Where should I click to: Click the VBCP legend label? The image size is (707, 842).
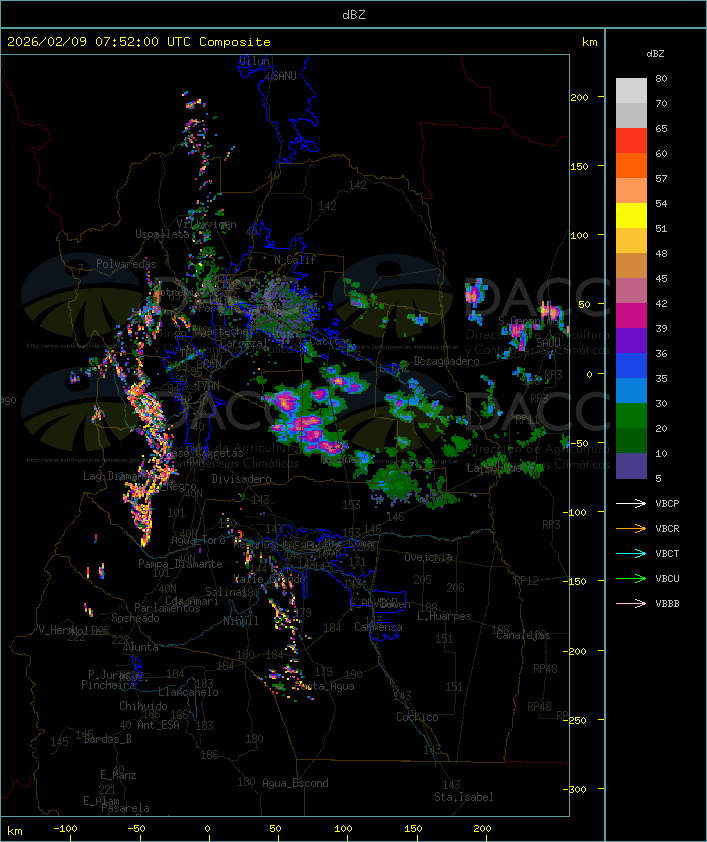coord(667,504)
